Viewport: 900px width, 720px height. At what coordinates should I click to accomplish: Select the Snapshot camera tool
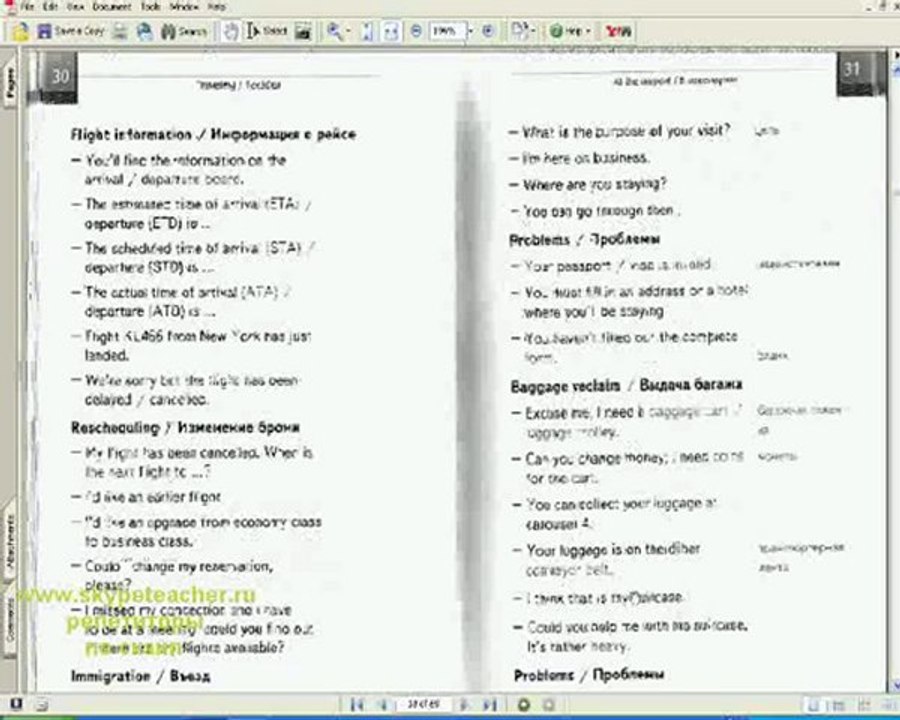click(x=303, y=32)
